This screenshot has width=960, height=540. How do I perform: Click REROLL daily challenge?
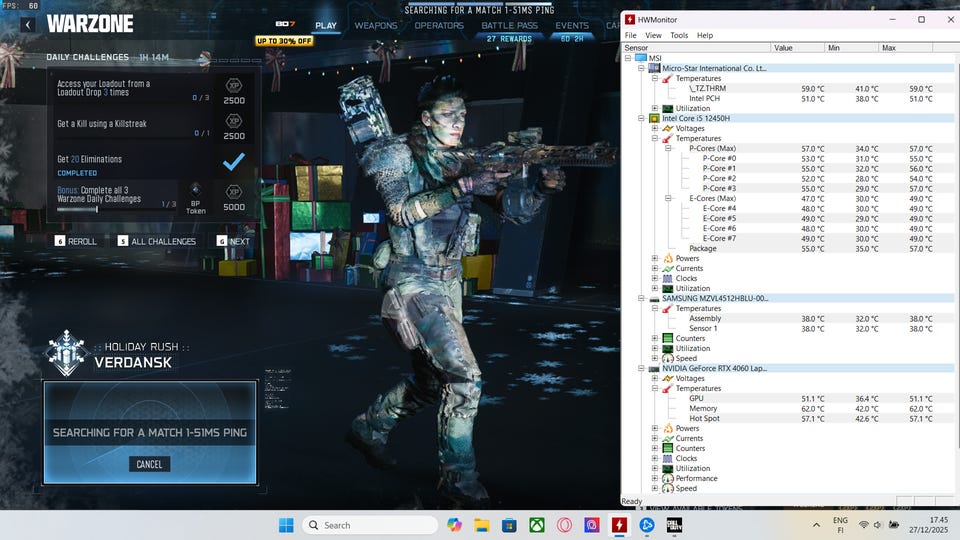click(76, 241)
